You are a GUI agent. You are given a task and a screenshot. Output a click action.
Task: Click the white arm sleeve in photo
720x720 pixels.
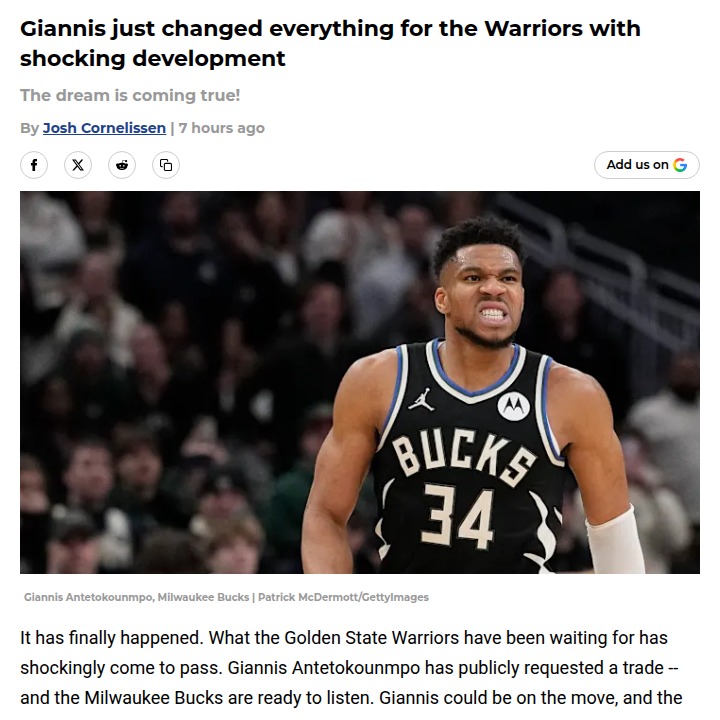[614, 541]
